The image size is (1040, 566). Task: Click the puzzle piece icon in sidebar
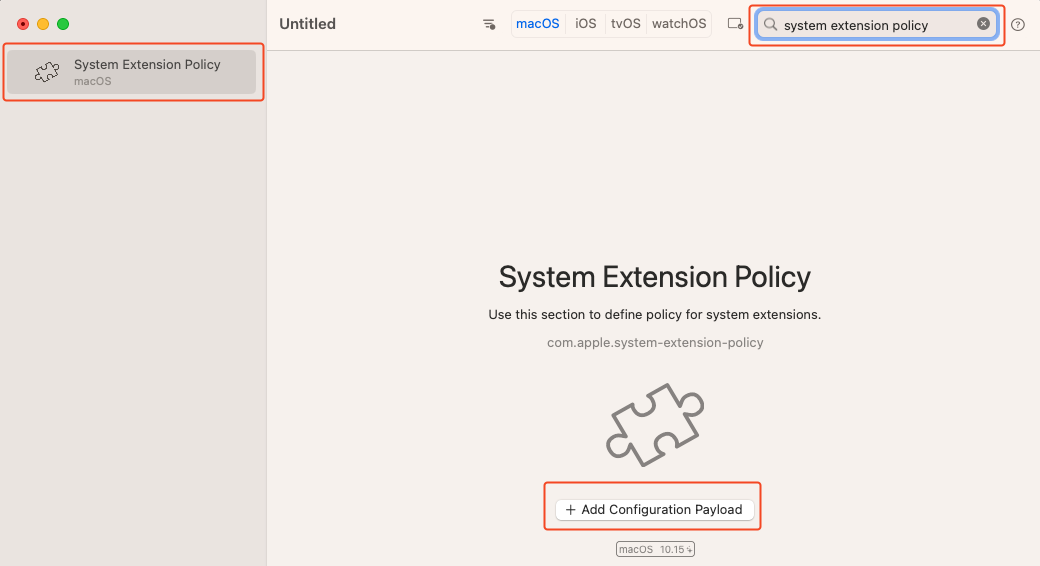46,72
